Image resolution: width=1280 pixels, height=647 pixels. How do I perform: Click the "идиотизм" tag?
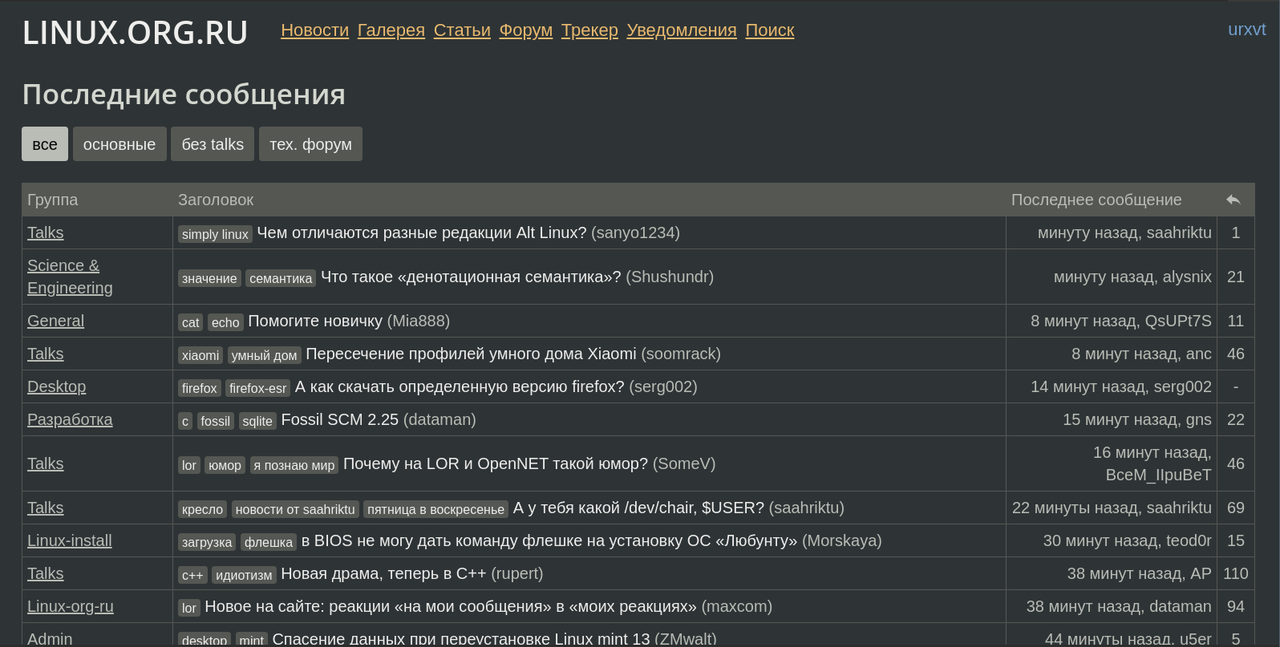pyautogui.click(x=244, y=575)
